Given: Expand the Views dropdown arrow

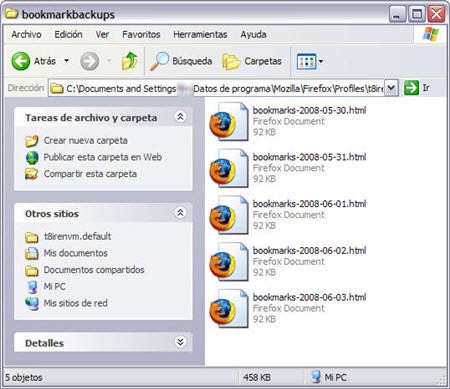Looking at the screenshot, I should coord(321,61).
